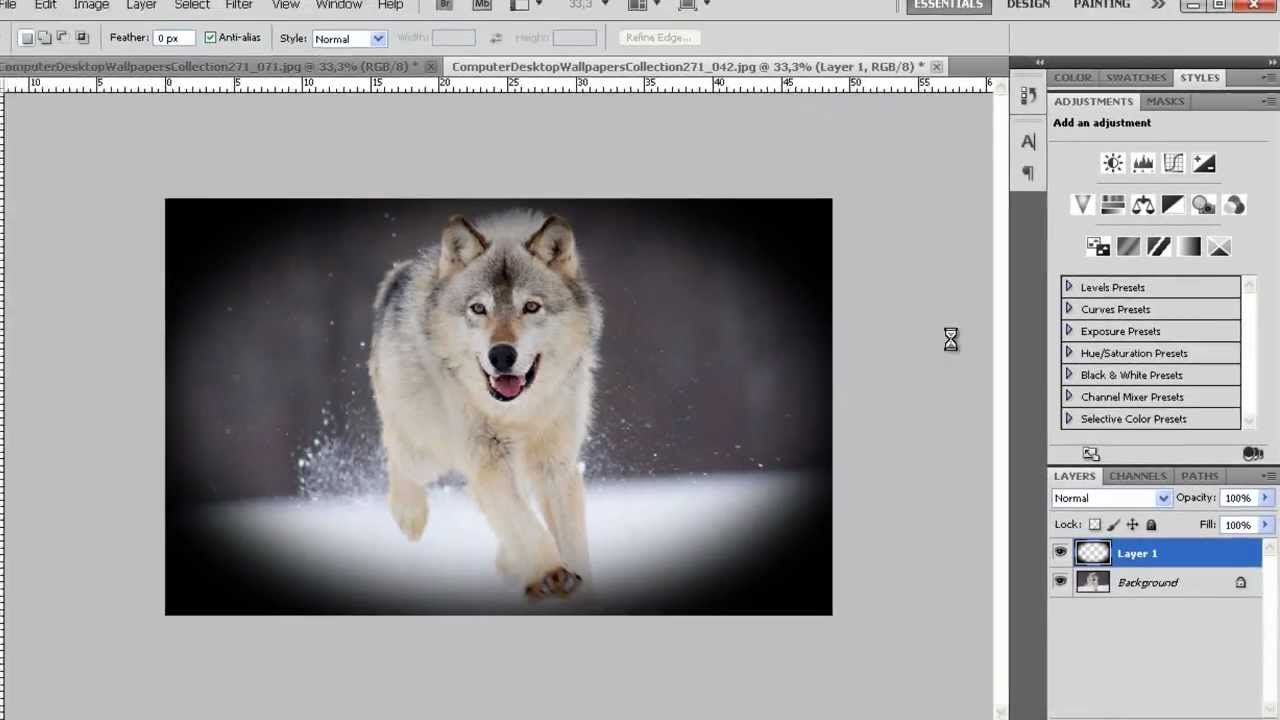Click the Feather input field
The width and height of the screenshot is (1280, 720).
[x=175, y=38]
